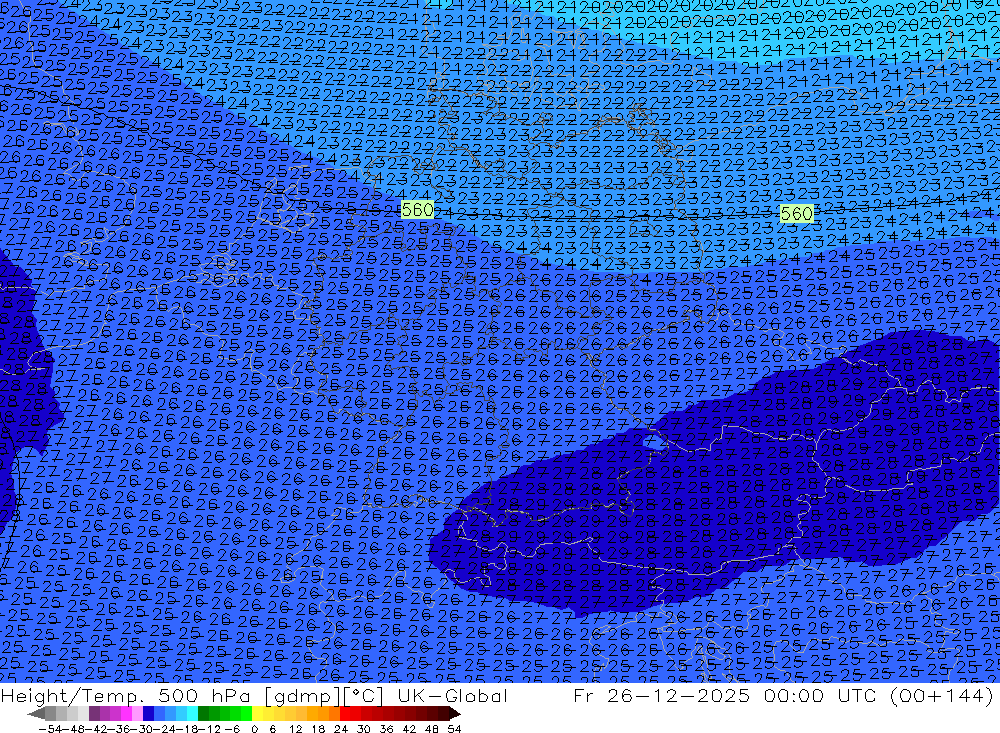Click the UK-Global model label
1000x733 pixels.
tap(452, 695)
